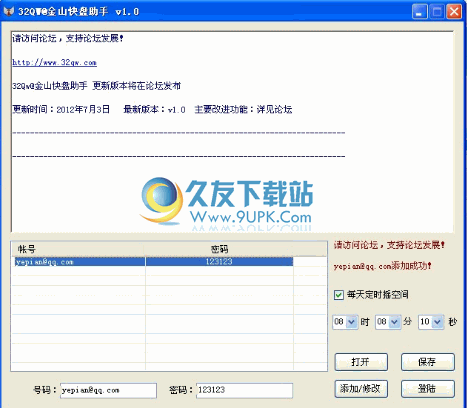Click the 123123 password cell in the list
Image resolution: width=467 pixels, height=408 pixels.
pyautogui.click(x=219, y=262)
